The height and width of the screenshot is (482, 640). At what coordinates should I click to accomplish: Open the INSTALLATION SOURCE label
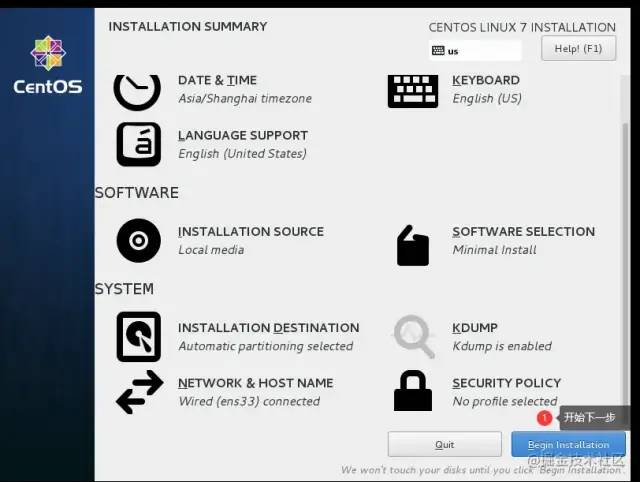(x=251, y=231)
